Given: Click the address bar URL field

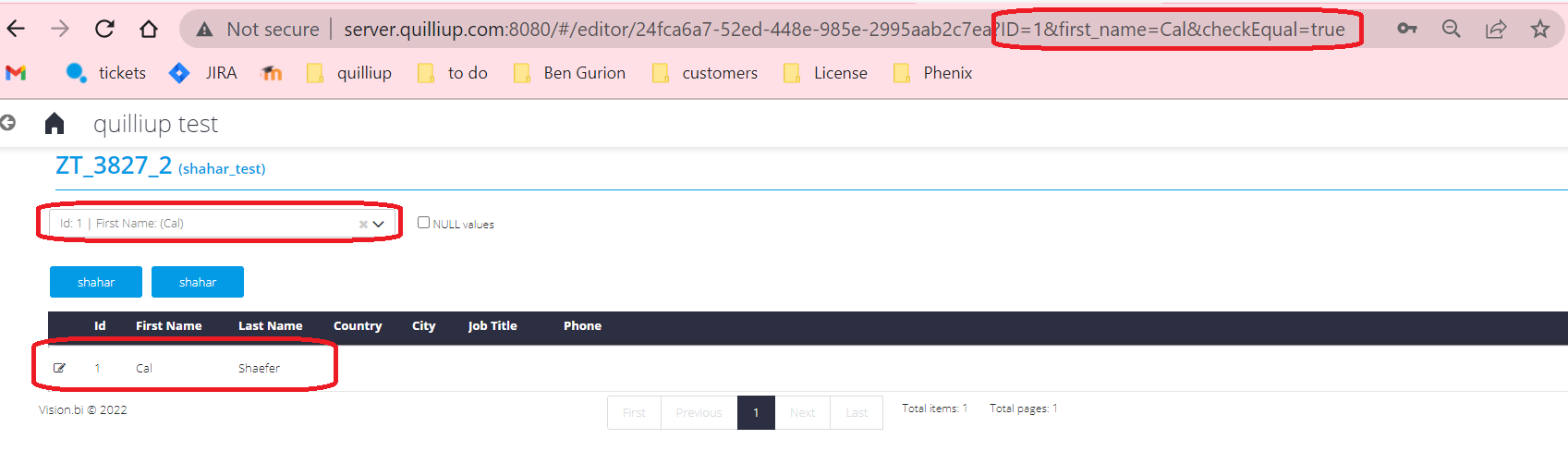Looking at the screenshot, I should pos(665,30).
